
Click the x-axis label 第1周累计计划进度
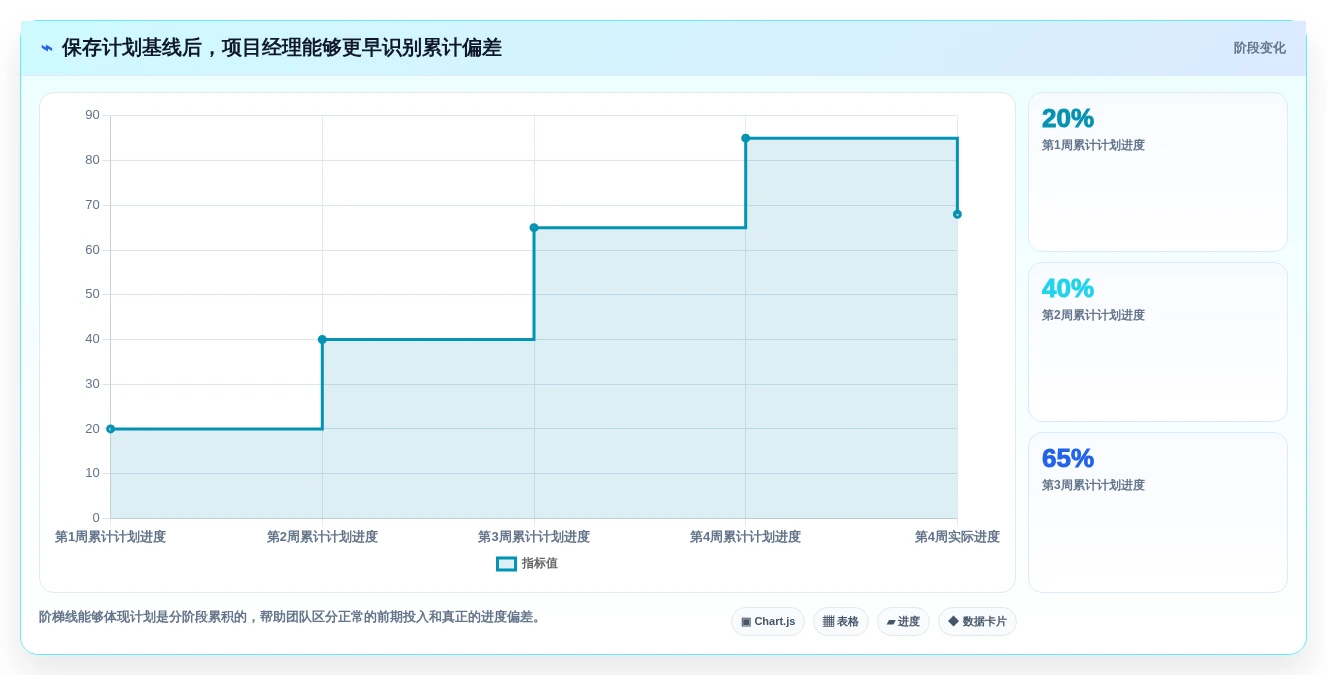[x=111, y=537]
